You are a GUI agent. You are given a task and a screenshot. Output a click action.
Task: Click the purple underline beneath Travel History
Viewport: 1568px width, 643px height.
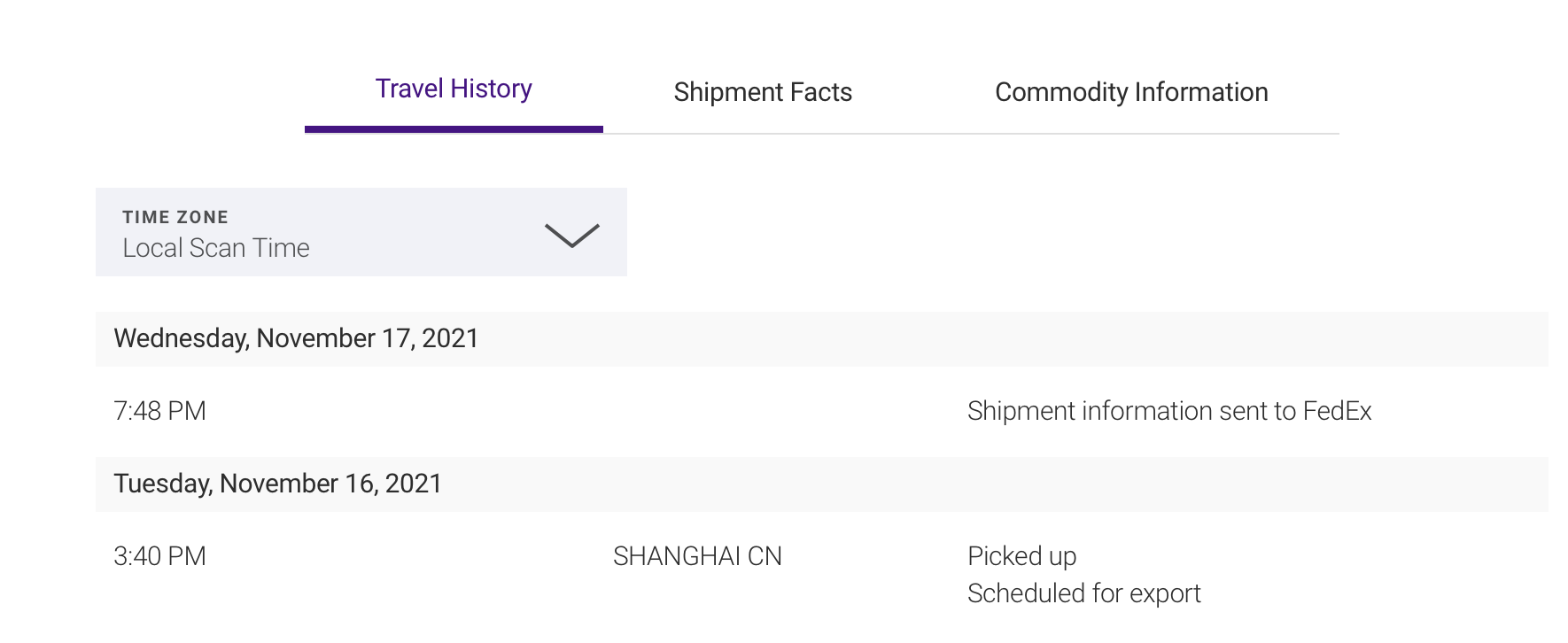[x=454, y=129]
